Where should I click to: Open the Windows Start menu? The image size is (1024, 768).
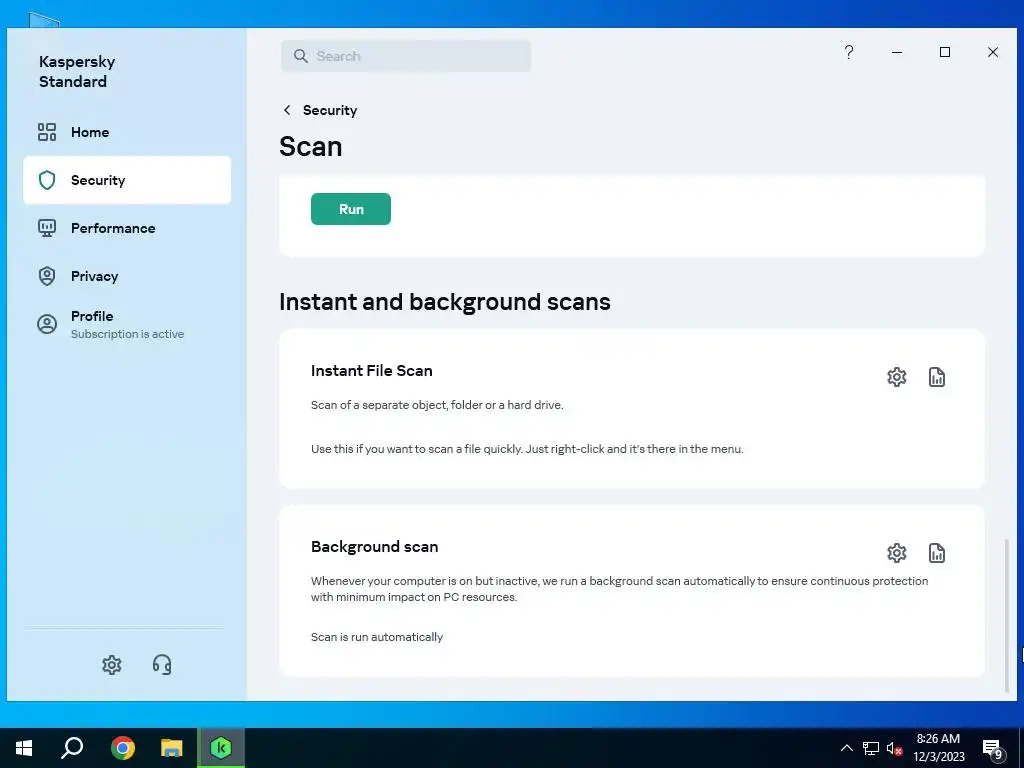tap(24, 748)
